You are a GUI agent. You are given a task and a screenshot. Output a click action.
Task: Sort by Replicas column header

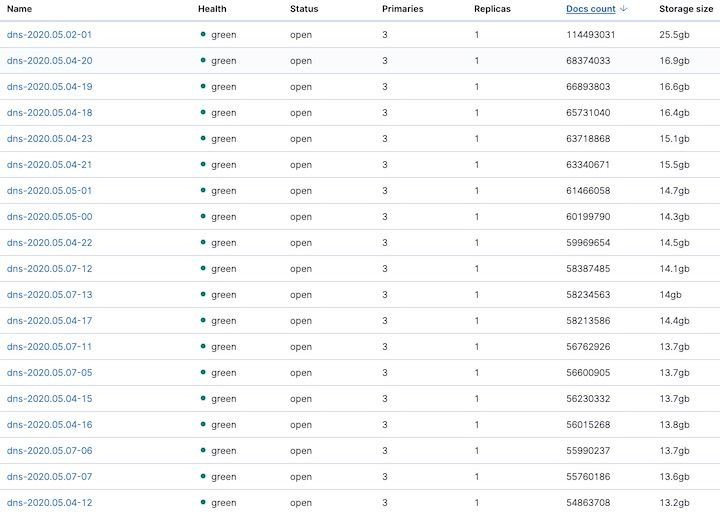pyautogui.click(x=493, y=9)
